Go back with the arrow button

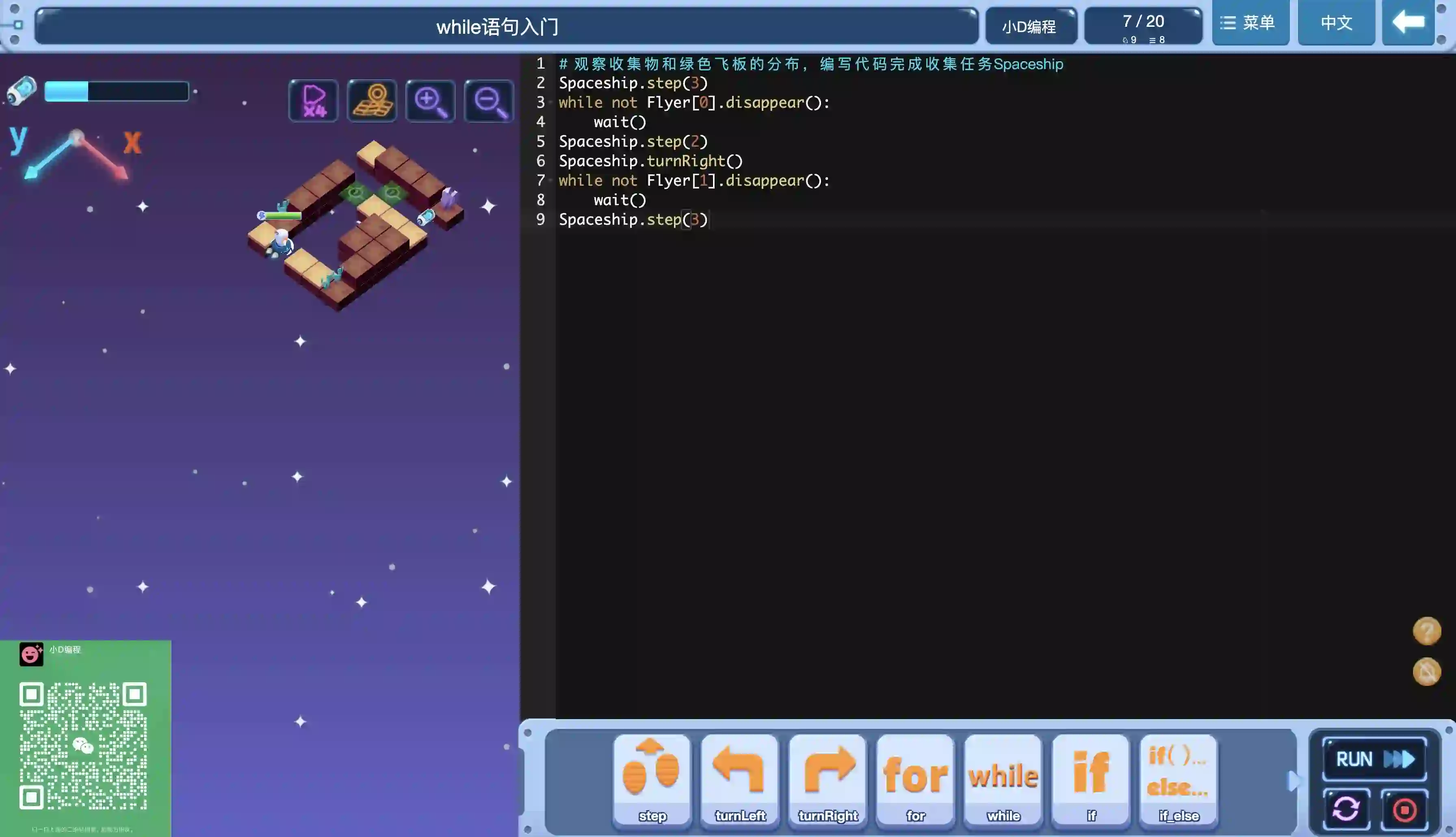click(1408, 23)
